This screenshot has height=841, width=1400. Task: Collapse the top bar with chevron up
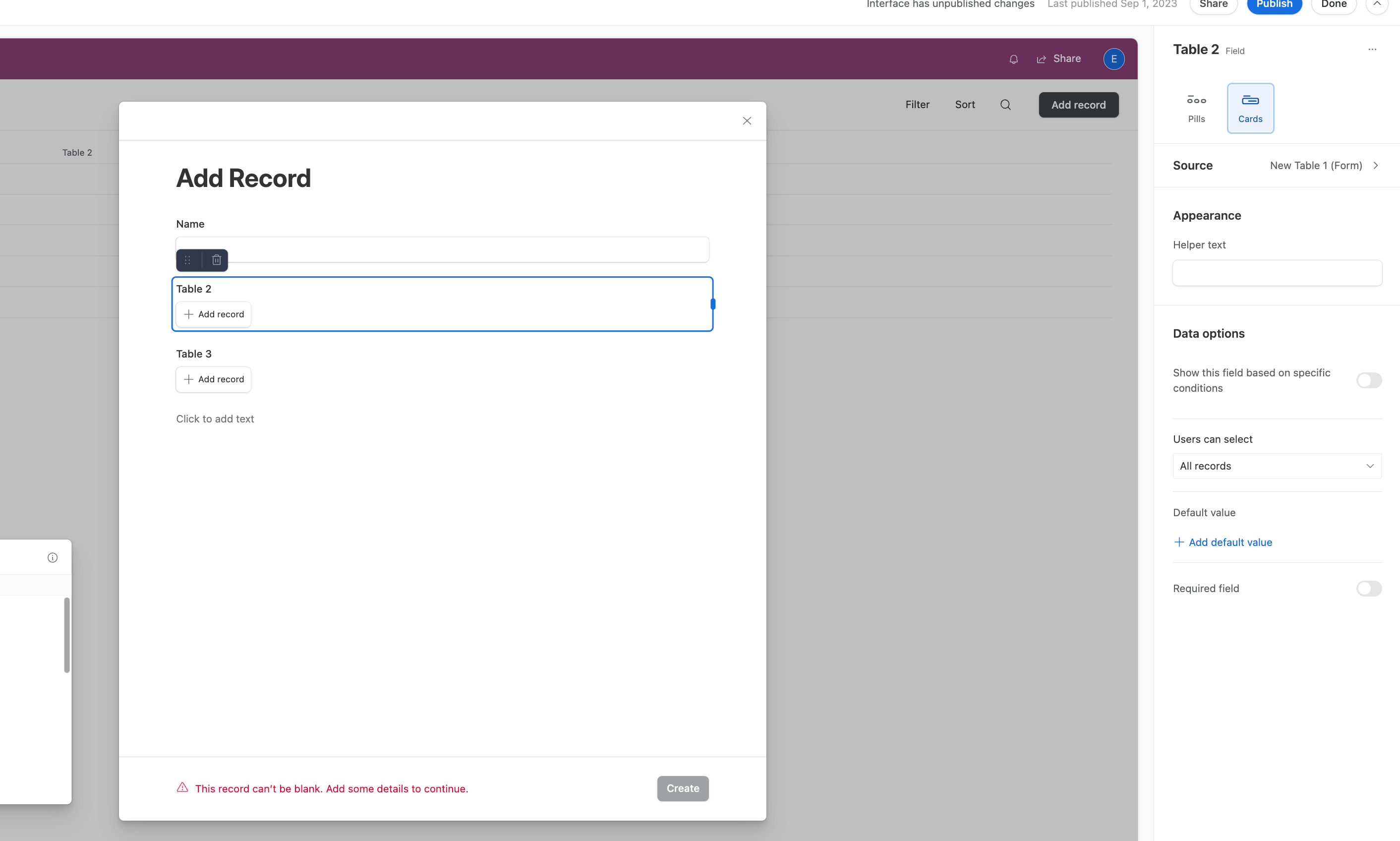(x=1377, y=4)
